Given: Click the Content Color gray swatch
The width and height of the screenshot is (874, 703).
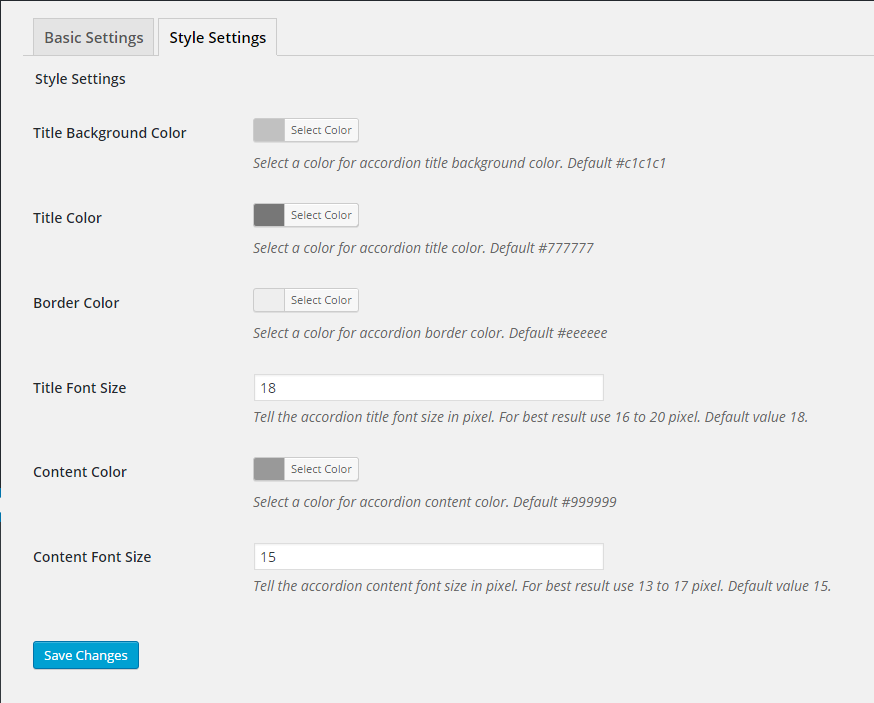Looking at the screenshot, I should coord(269,469).
